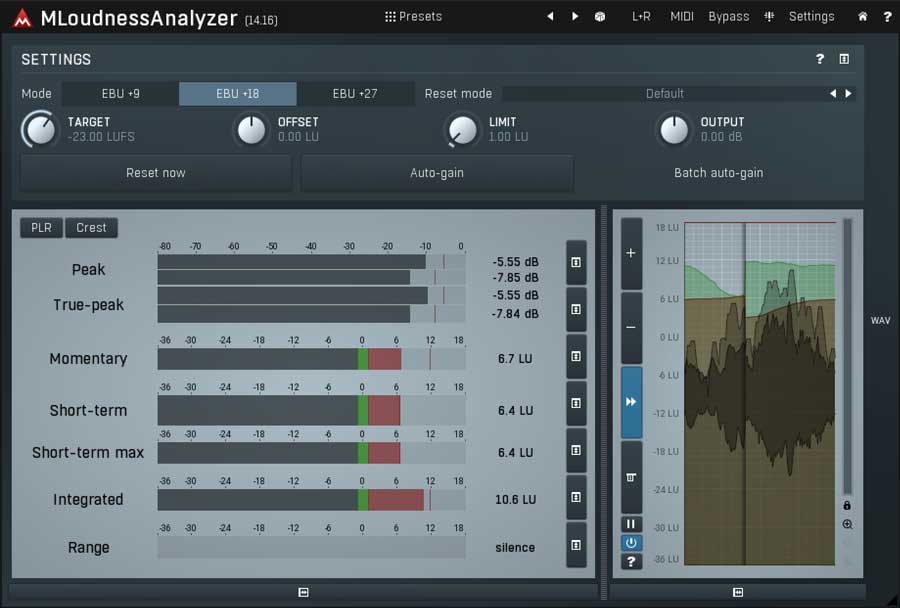Open the Range meter options icon

pos(576,545)
